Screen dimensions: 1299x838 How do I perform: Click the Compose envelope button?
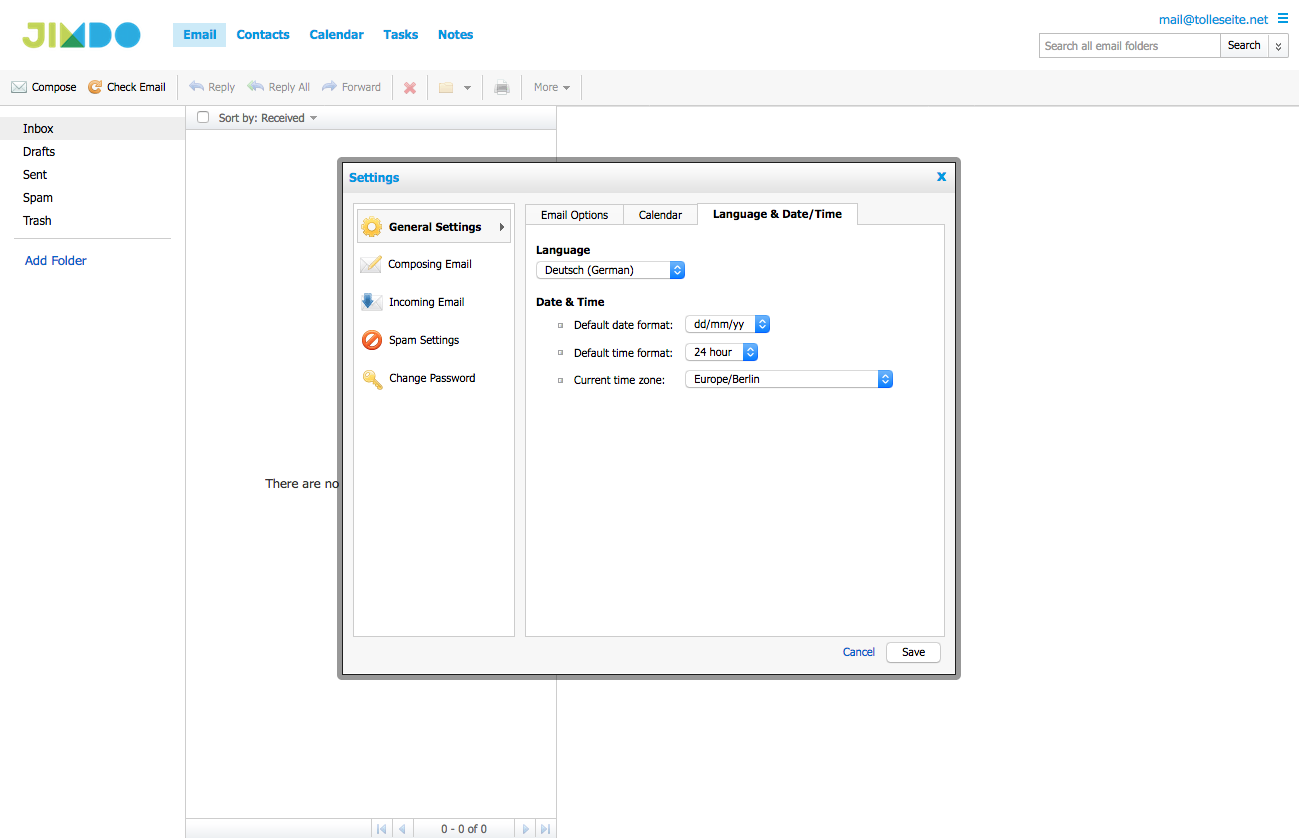[x=44, y=87]
